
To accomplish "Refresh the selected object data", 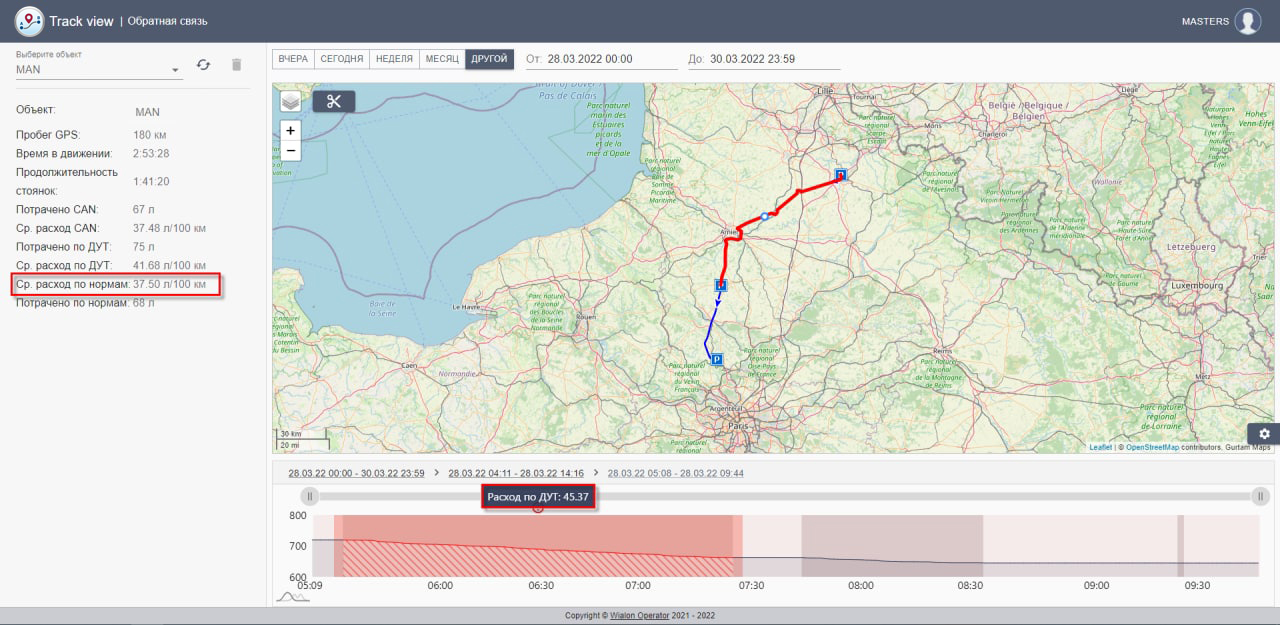I will (203, 65).
